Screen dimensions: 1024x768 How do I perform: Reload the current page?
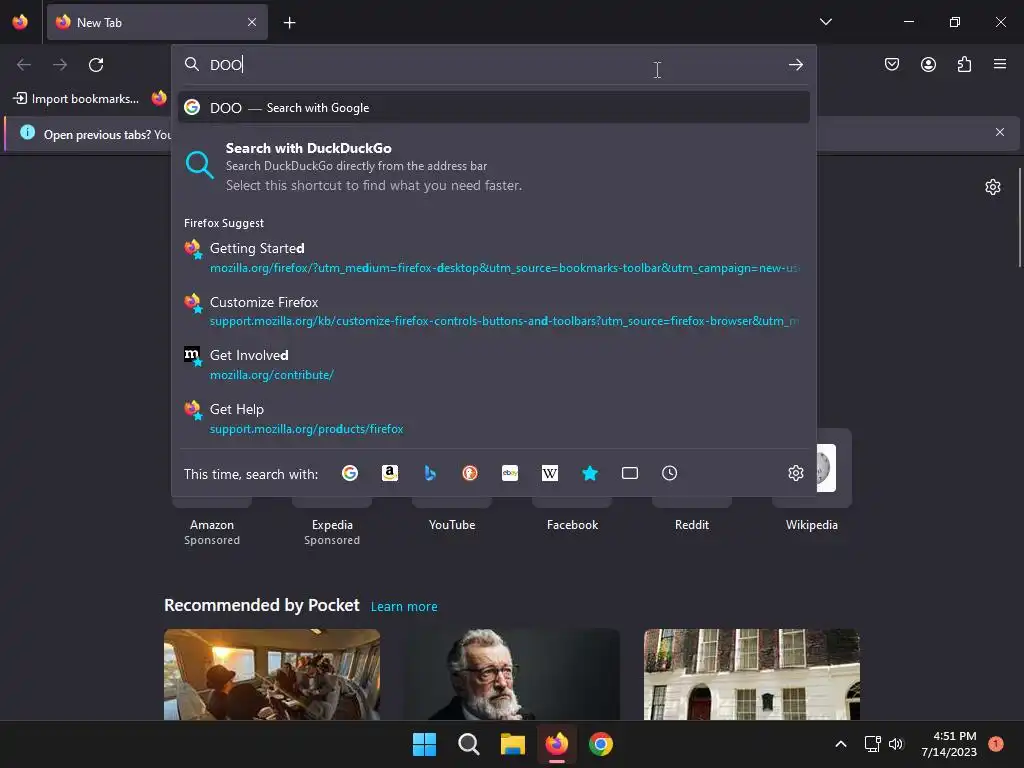(96, 65)
